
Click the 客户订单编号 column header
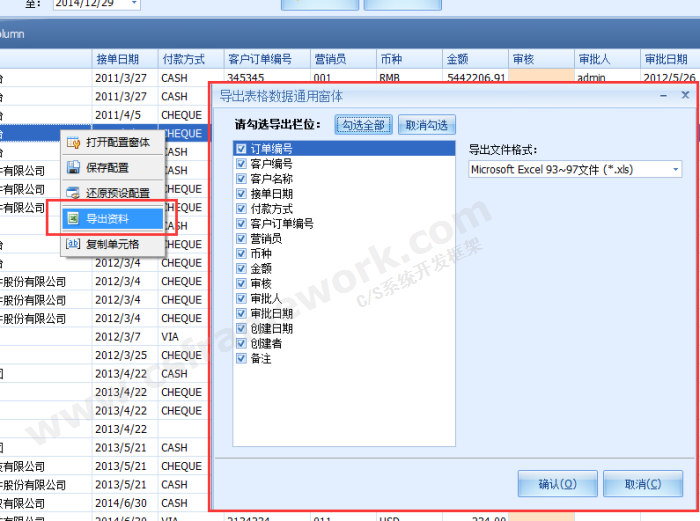click(x=258, y=60)
